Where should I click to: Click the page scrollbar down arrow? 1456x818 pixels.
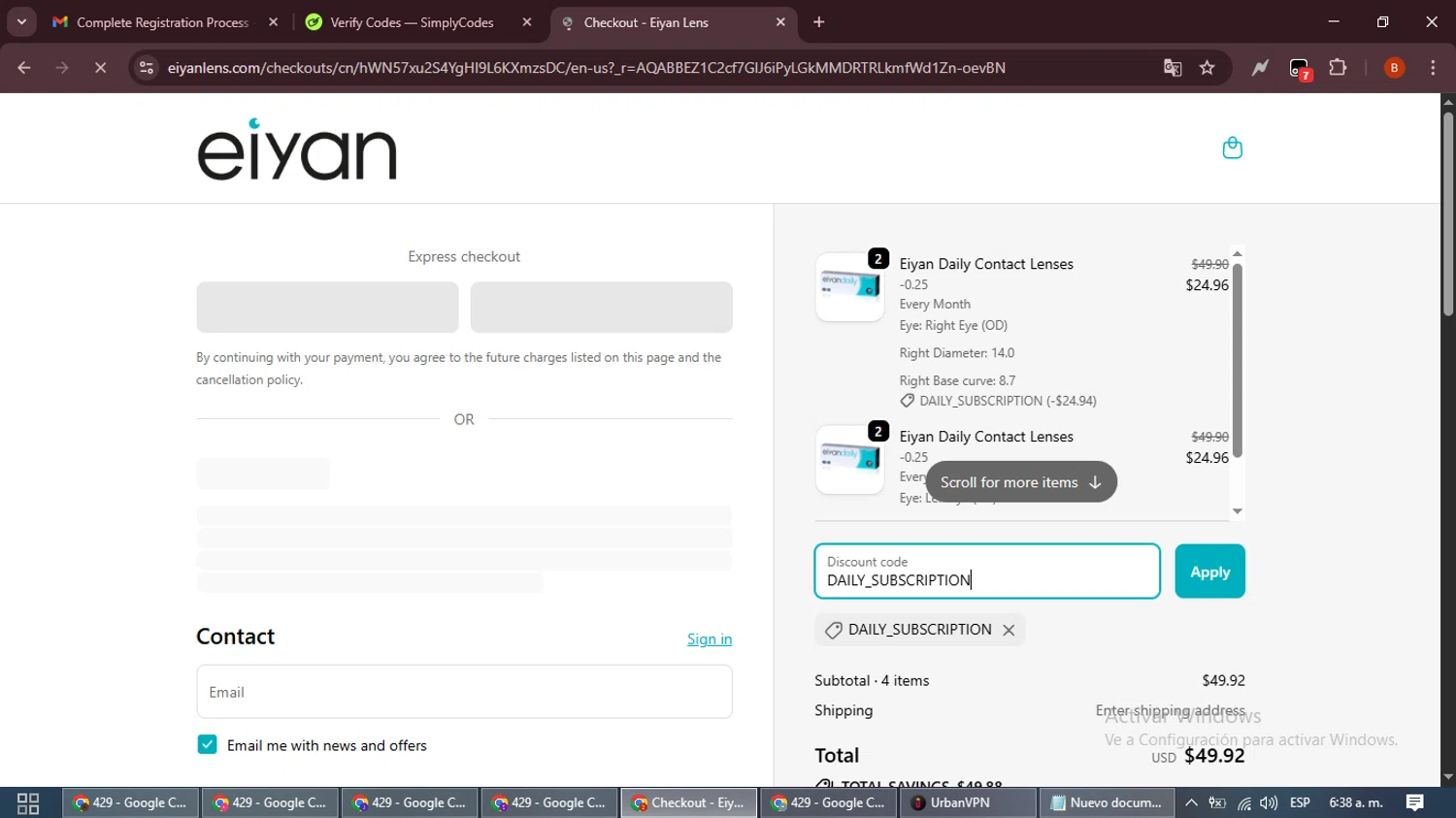(x=1448, y=777)
